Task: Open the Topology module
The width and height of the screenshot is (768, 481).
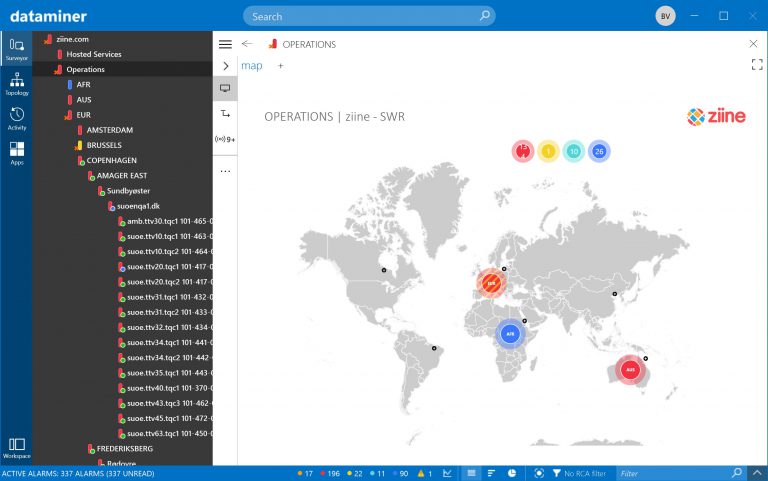Action: (16, 84)
